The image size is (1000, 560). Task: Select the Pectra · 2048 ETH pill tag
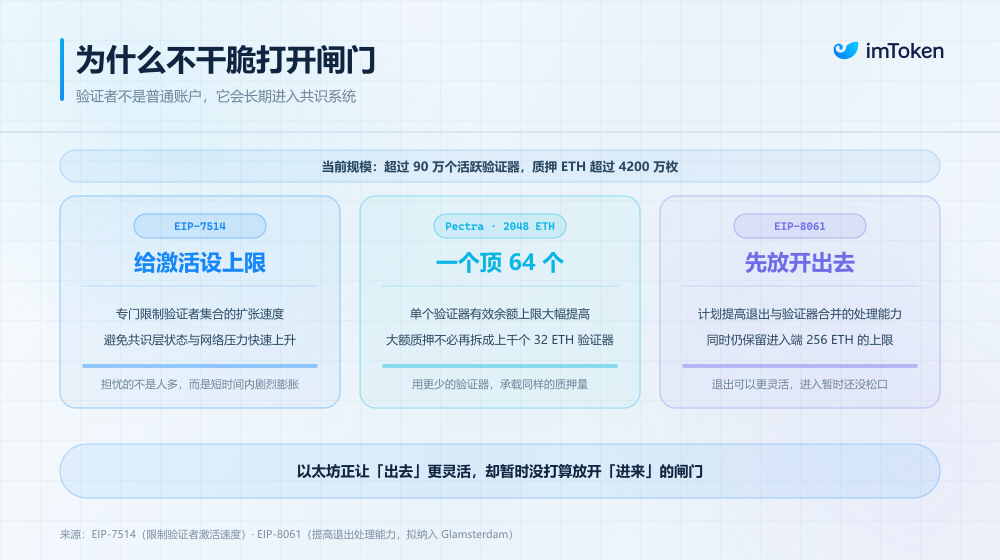[499, 226]
